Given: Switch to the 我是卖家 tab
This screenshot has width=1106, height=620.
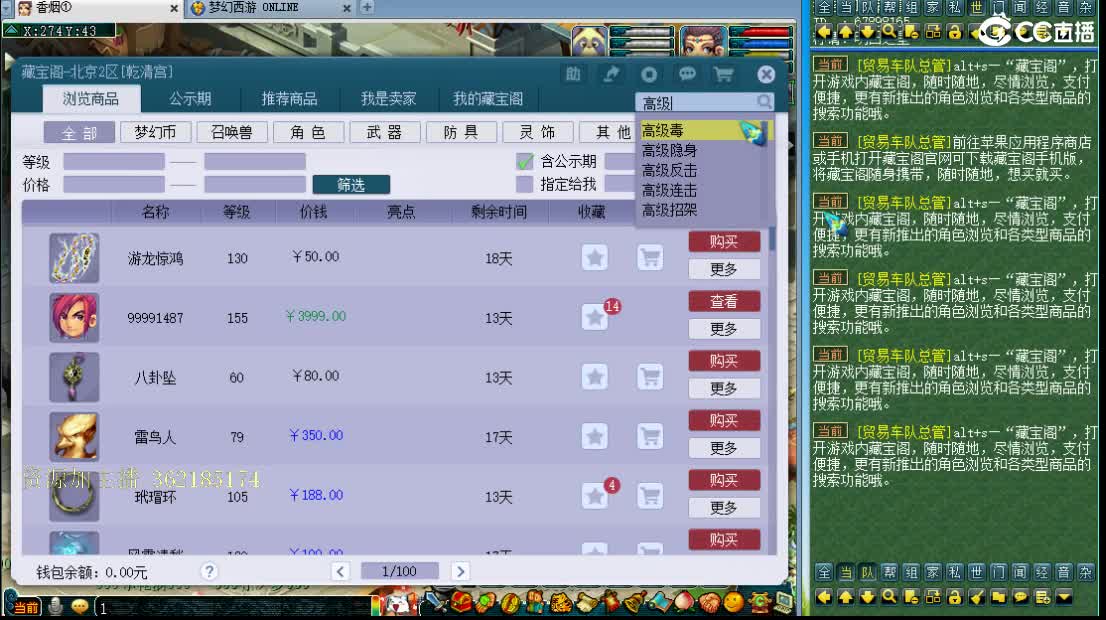Looking at the screenshot, I should pyautogui.click(x=389, y=99).
